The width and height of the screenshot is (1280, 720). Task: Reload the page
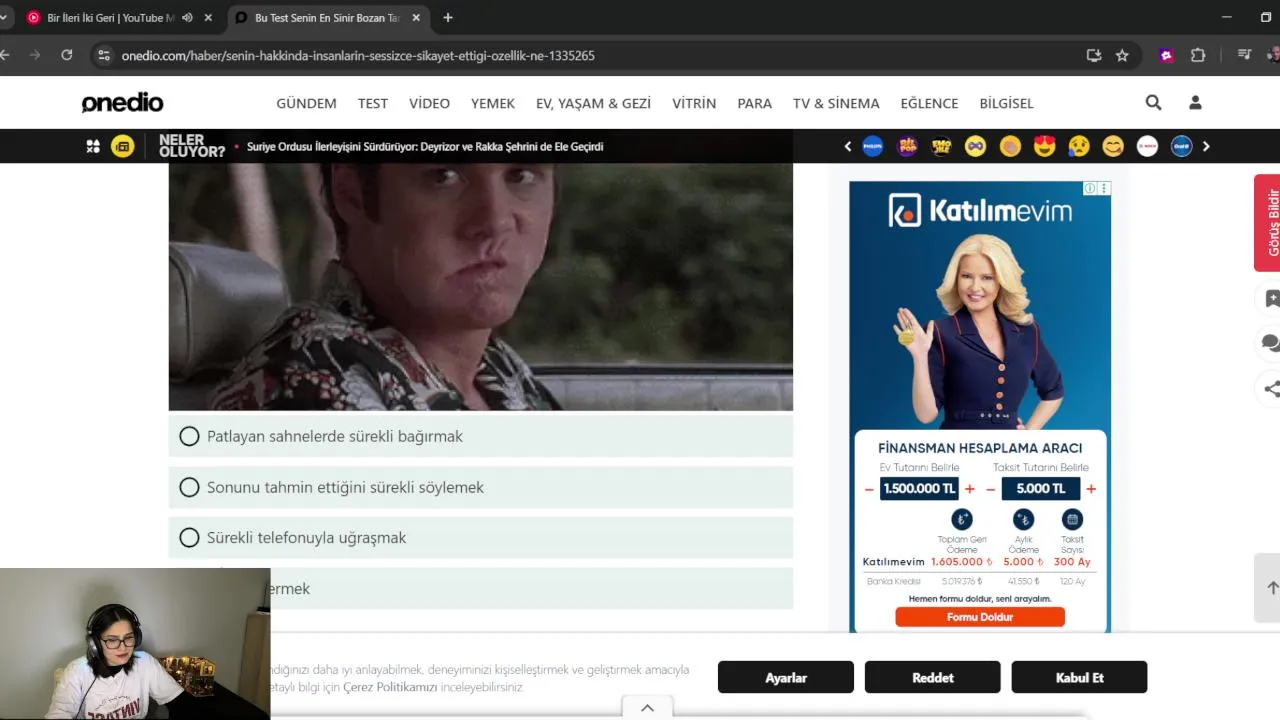tap(66, 55)
